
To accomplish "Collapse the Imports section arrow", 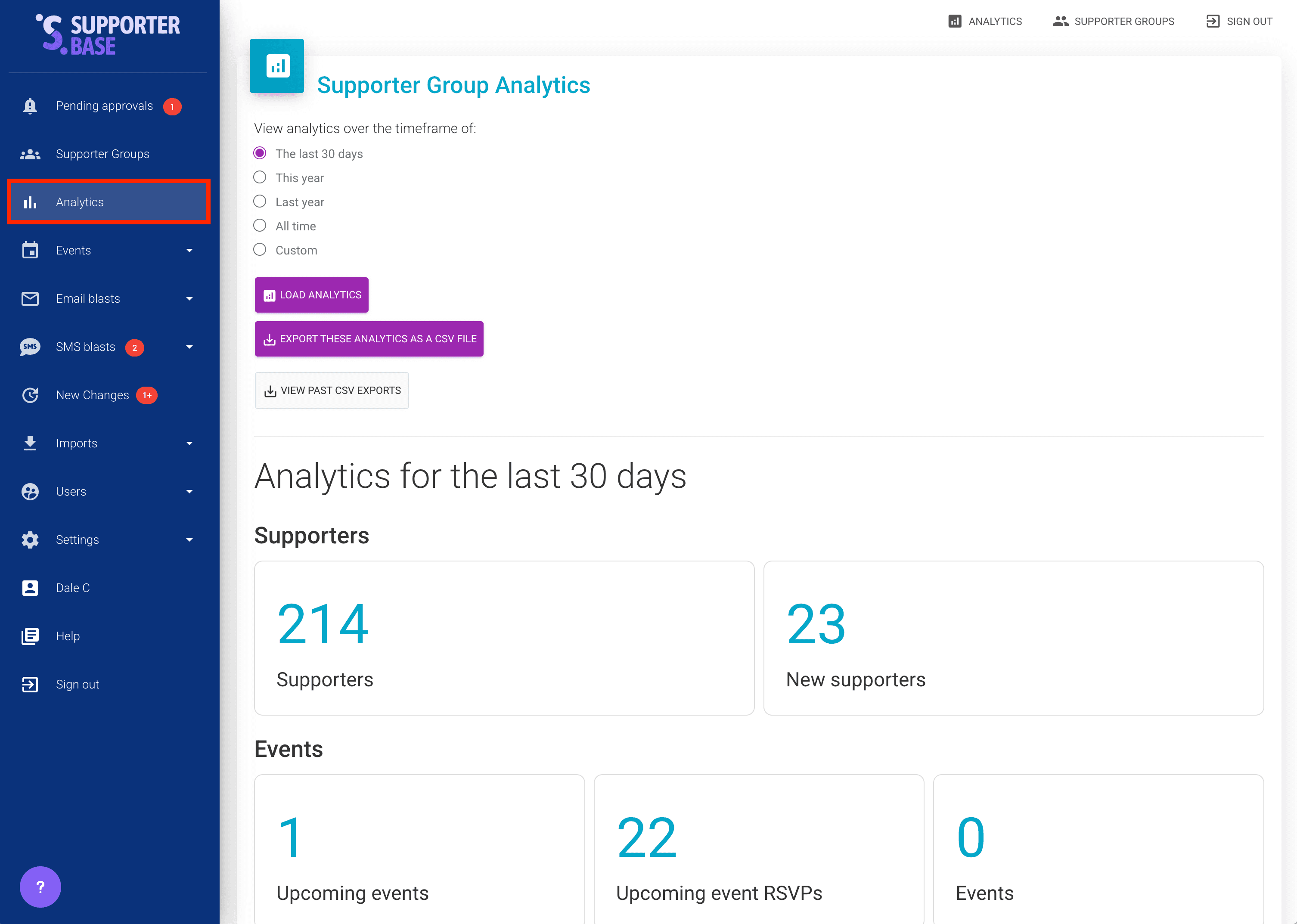I will 189,443.
